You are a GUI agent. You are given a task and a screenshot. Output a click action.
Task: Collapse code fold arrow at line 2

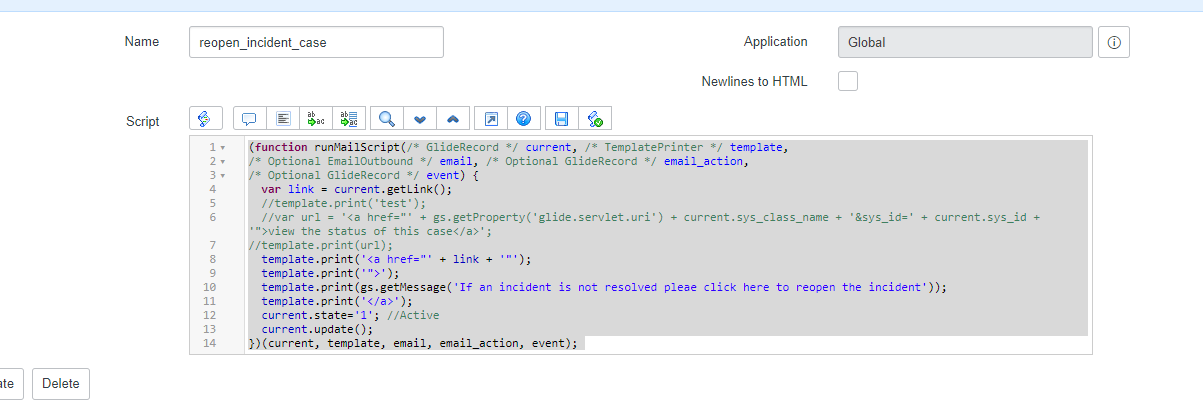pyautogui.click(x=222, y=161)
